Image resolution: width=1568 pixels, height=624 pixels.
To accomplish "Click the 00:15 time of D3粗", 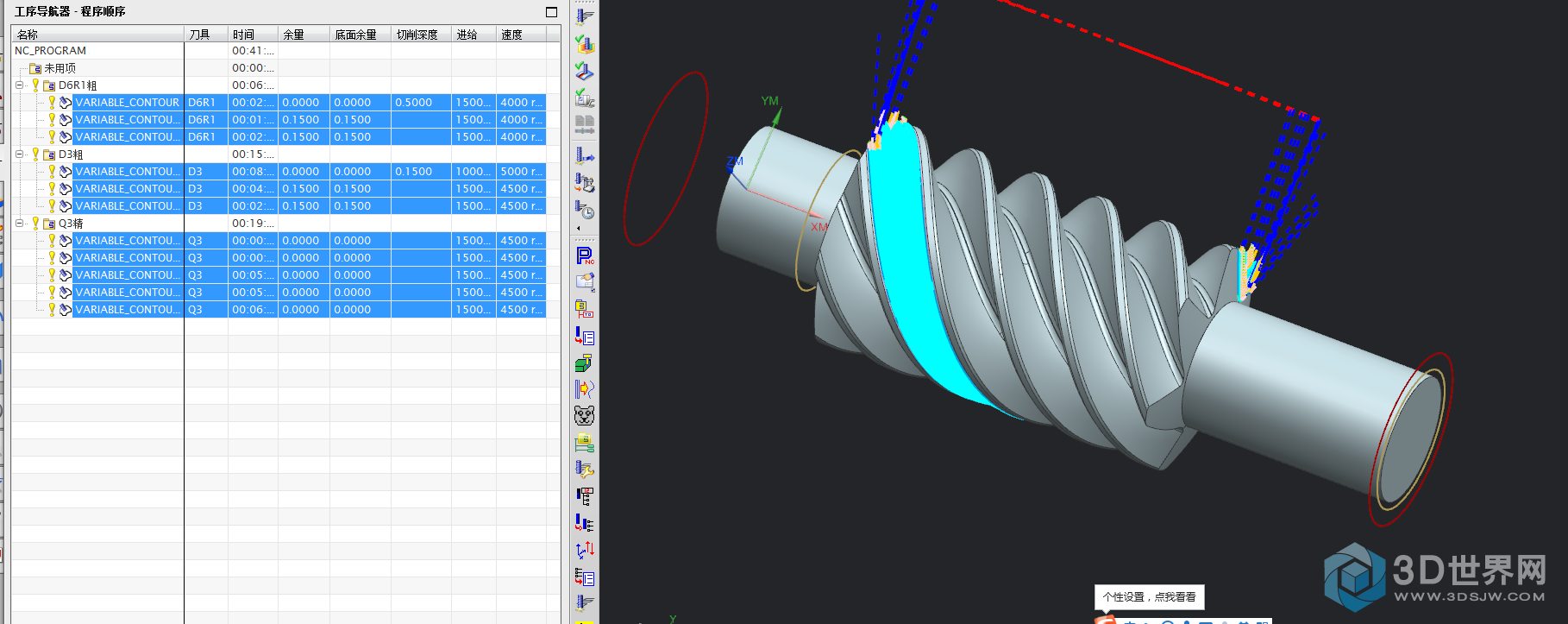I will click(253, 154).
